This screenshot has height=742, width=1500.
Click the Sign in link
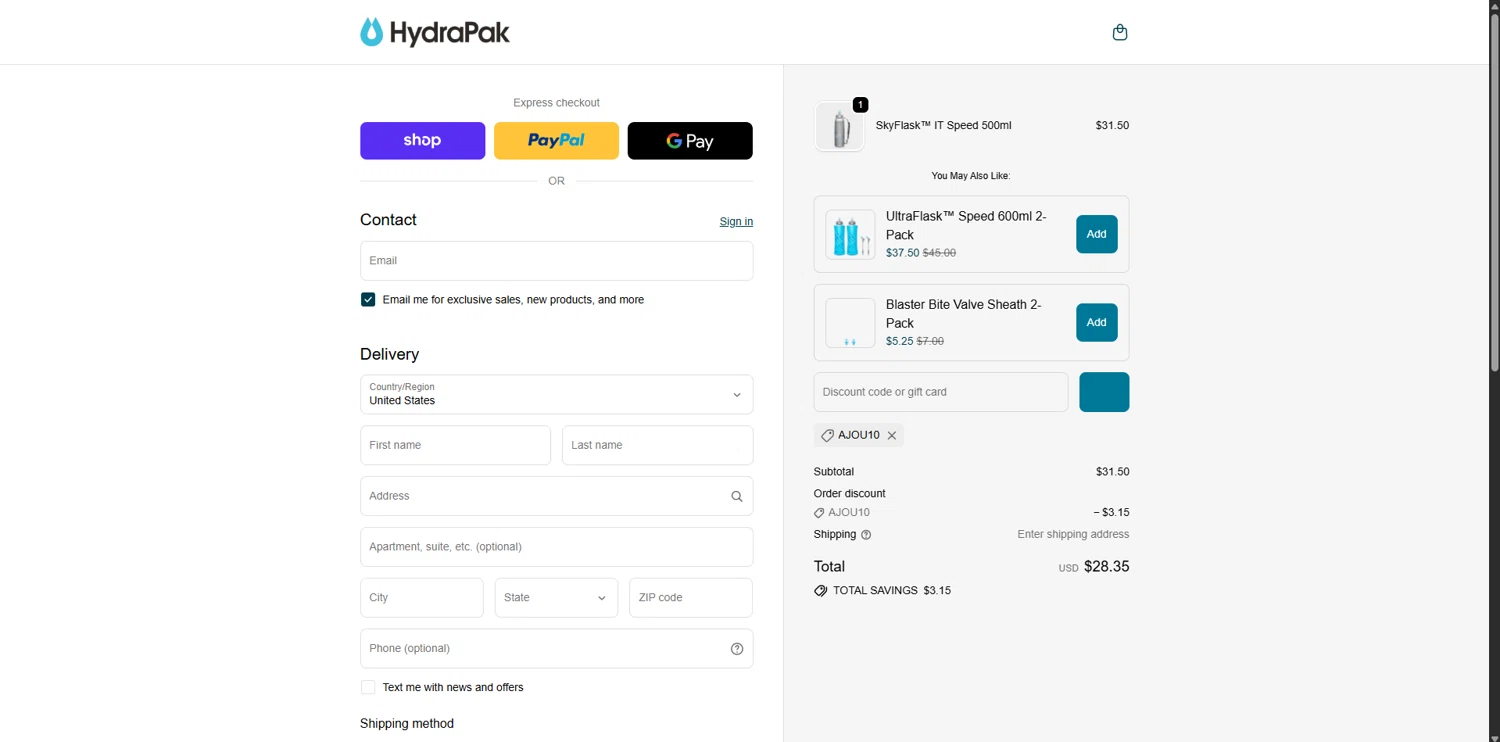(x=736, y=222)
